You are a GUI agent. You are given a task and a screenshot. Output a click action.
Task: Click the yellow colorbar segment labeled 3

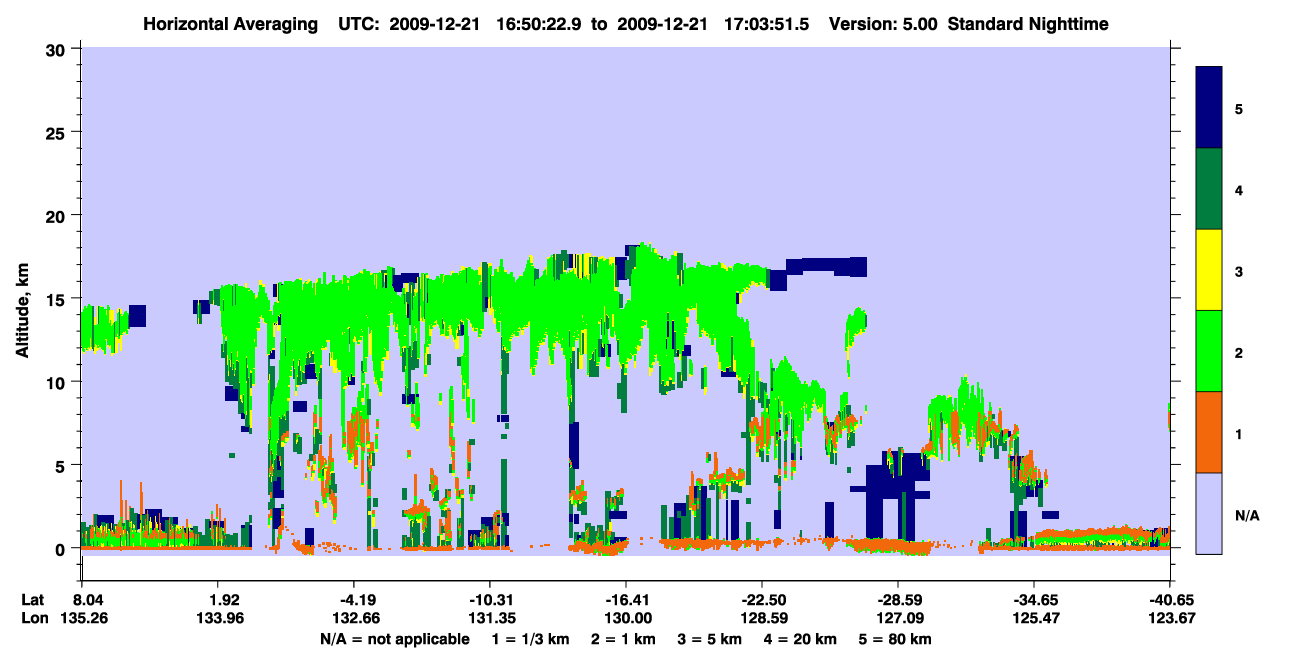click(x=1210, y=270)
